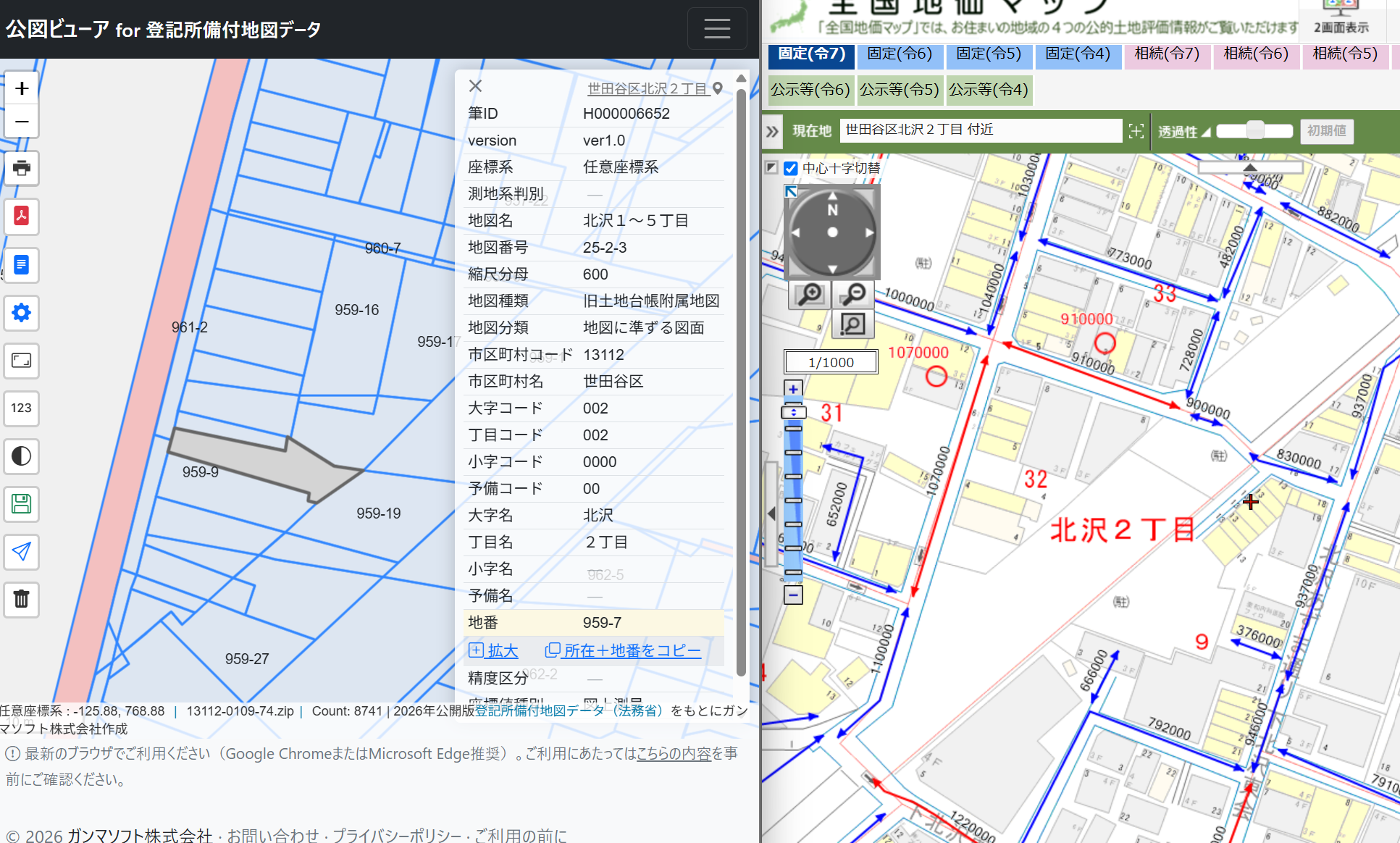1400x843 pixels.
Task: Copy address via 所在＋地番をコピー link
Action: [x=623, y=650]
